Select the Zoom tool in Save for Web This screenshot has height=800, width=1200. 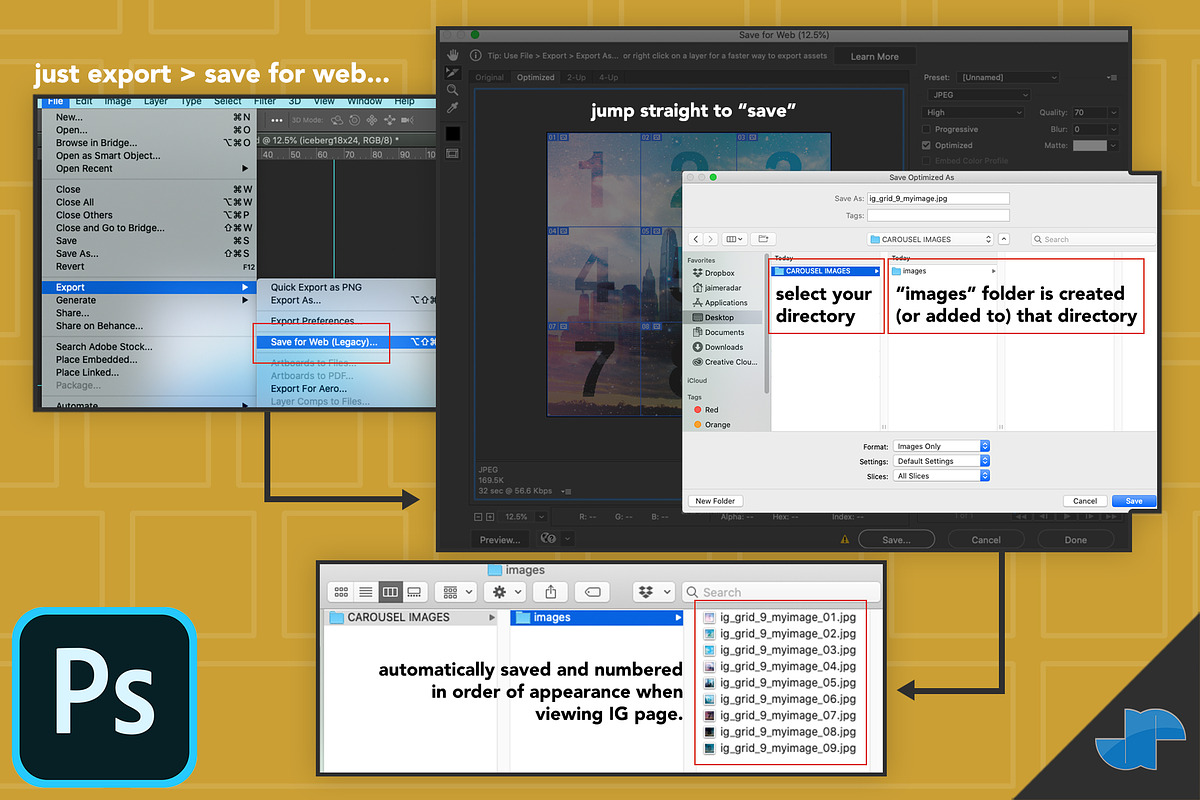point(453,90)
